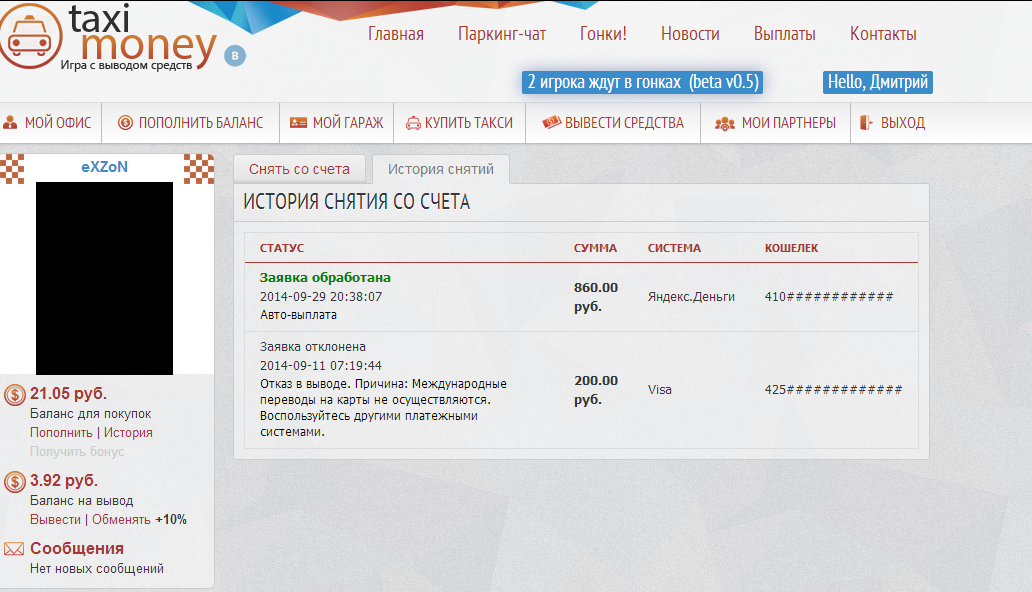
Task: Open the Новости page
Action: (690, 34)
